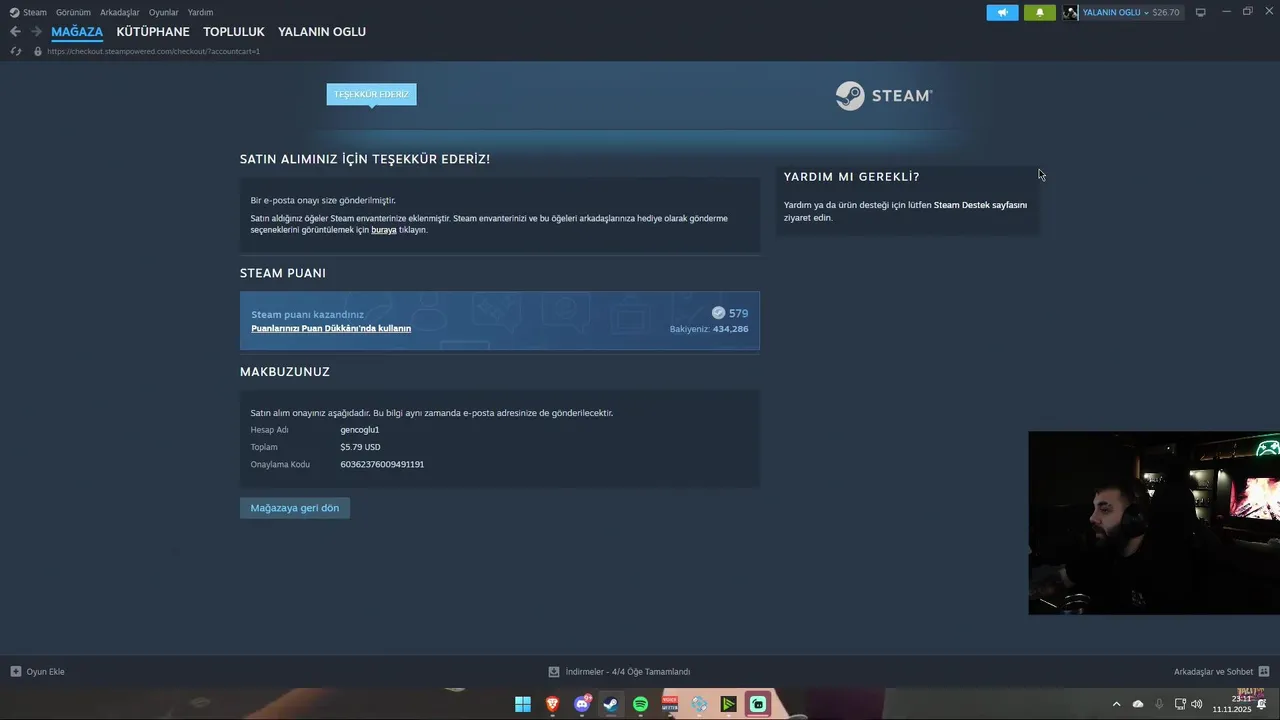1280x720 pixels.
Task: Open the clock showing 11.11.2025
Action: (x=1232, y=704)
